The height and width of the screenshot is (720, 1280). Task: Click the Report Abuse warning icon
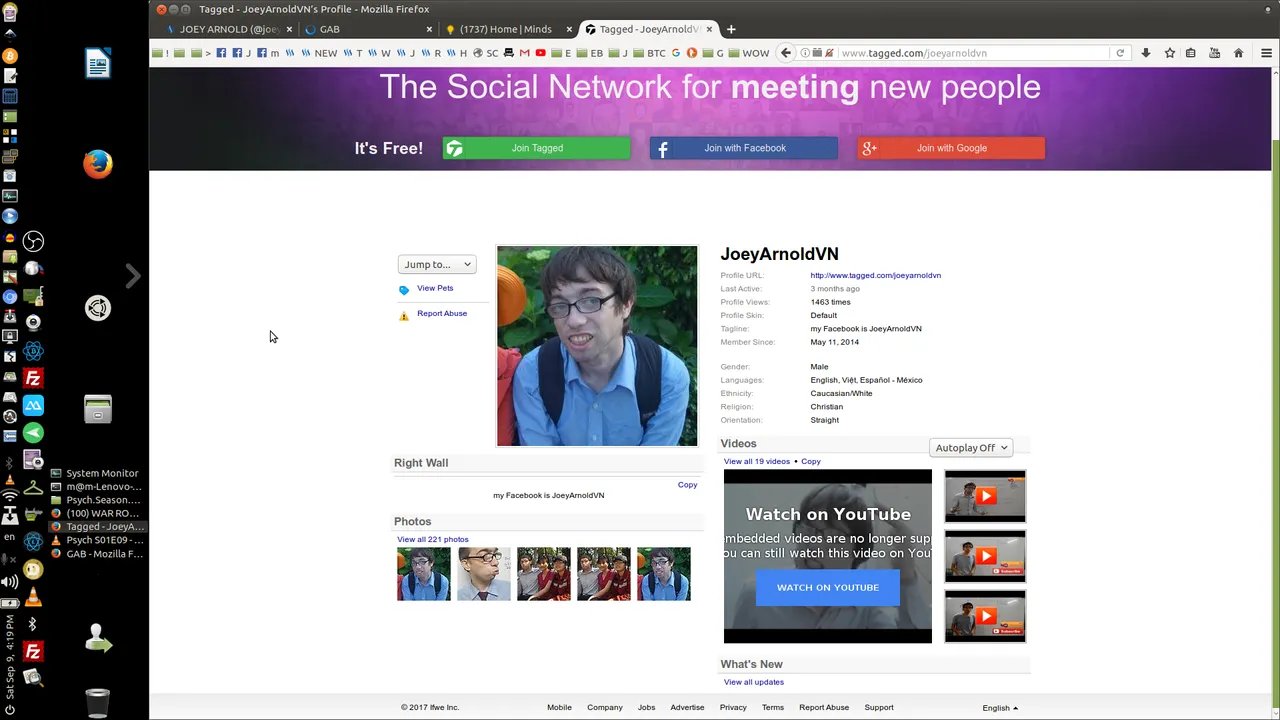(404, 316)
